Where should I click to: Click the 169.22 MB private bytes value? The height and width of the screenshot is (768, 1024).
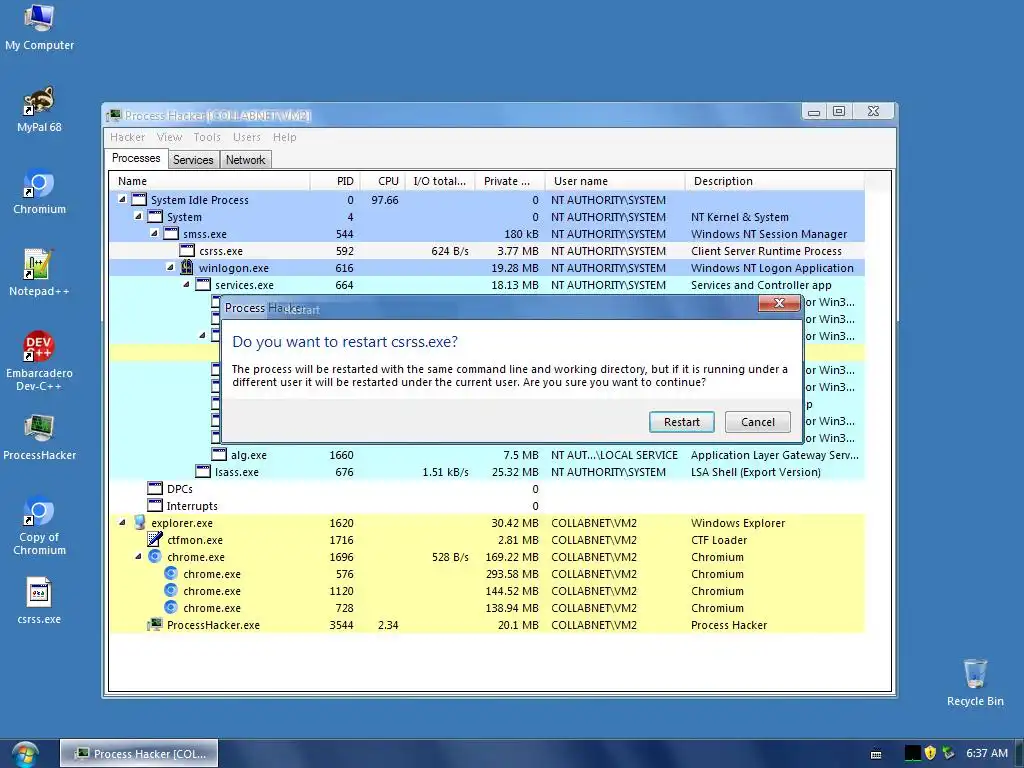[512, 557]
